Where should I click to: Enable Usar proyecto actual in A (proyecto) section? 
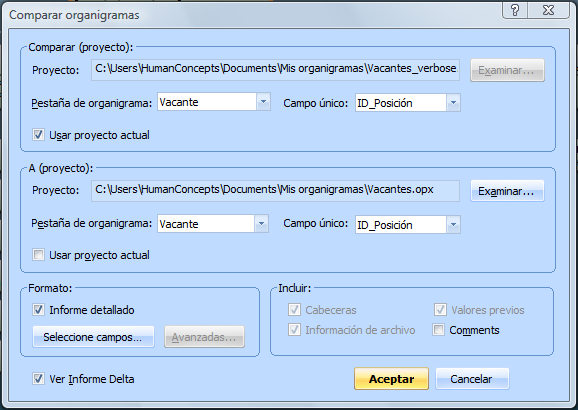(x=38, y=255)
